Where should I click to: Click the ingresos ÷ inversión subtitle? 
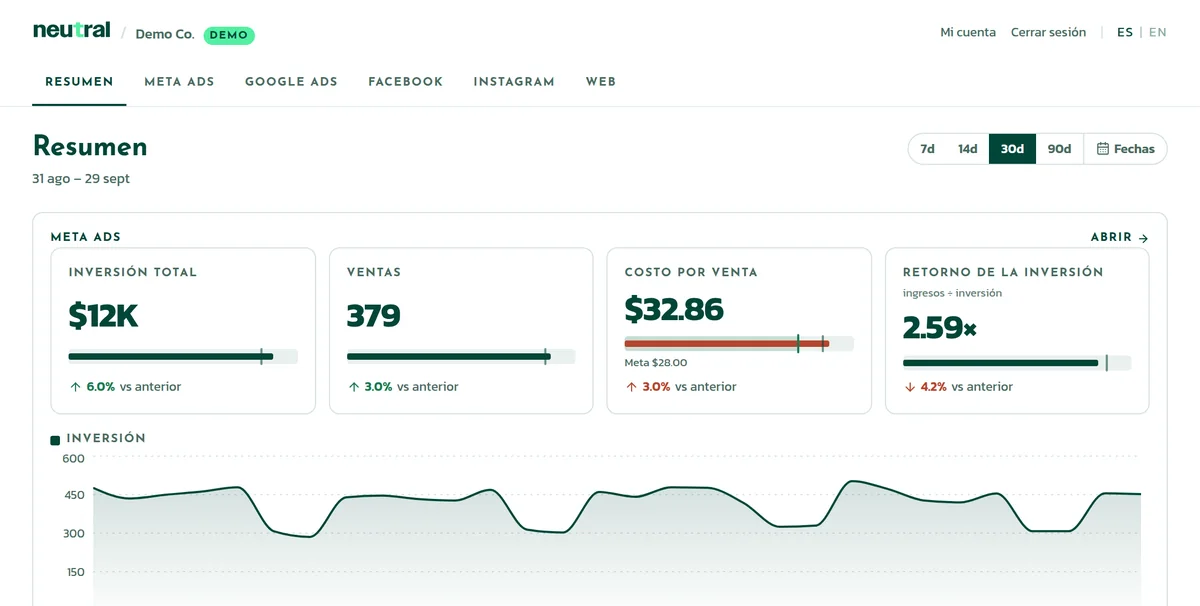(952, 293)
